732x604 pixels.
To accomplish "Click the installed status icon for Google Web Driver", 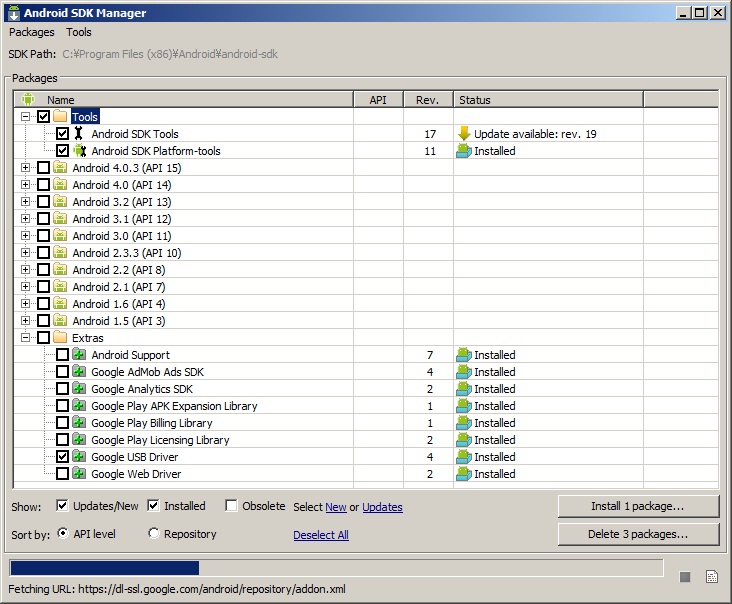I will (x=464, y=474).
